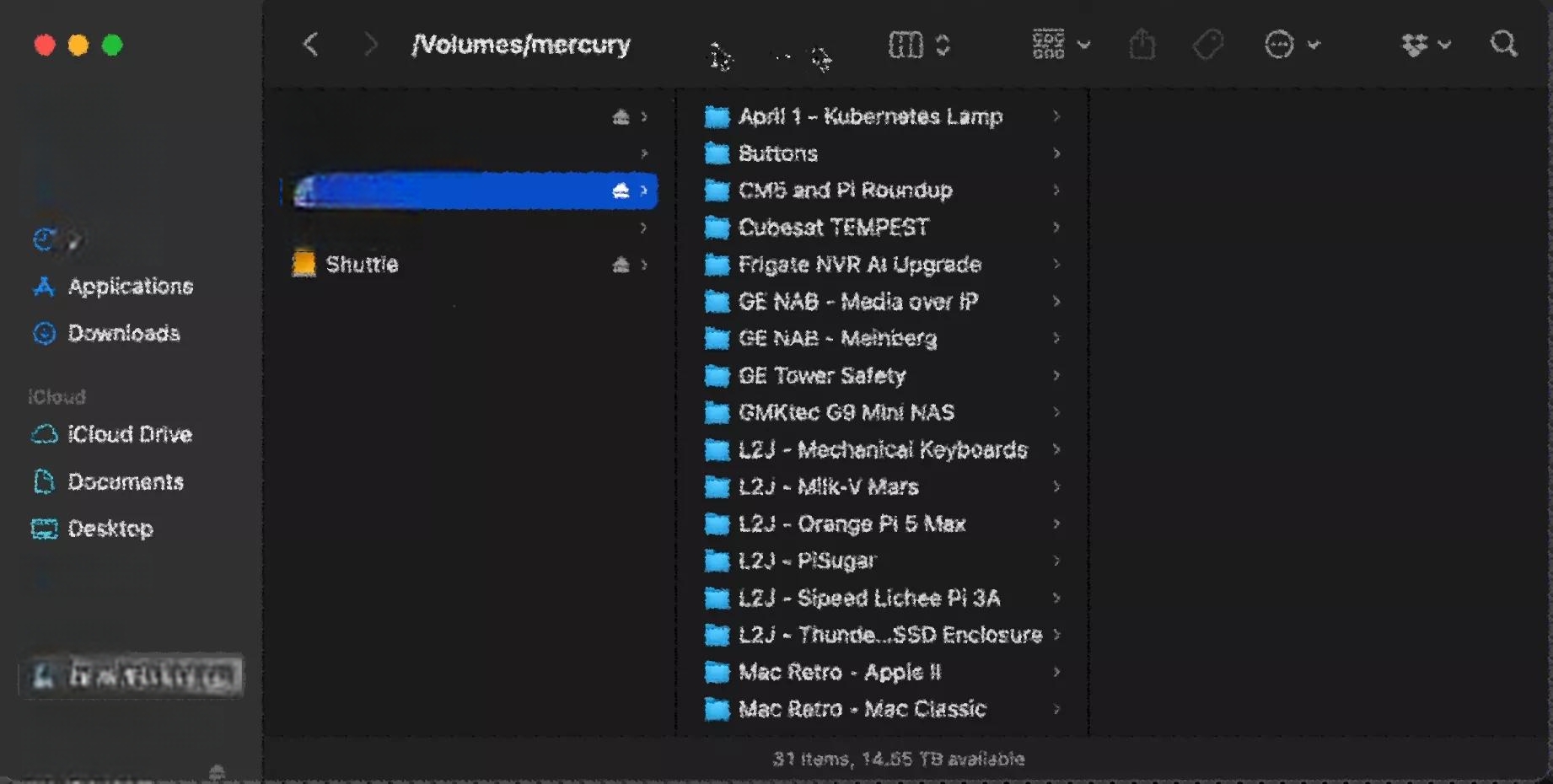Click the Buttons folder icon
Viewport: 1553px width, 784px height.
[717, 153]
